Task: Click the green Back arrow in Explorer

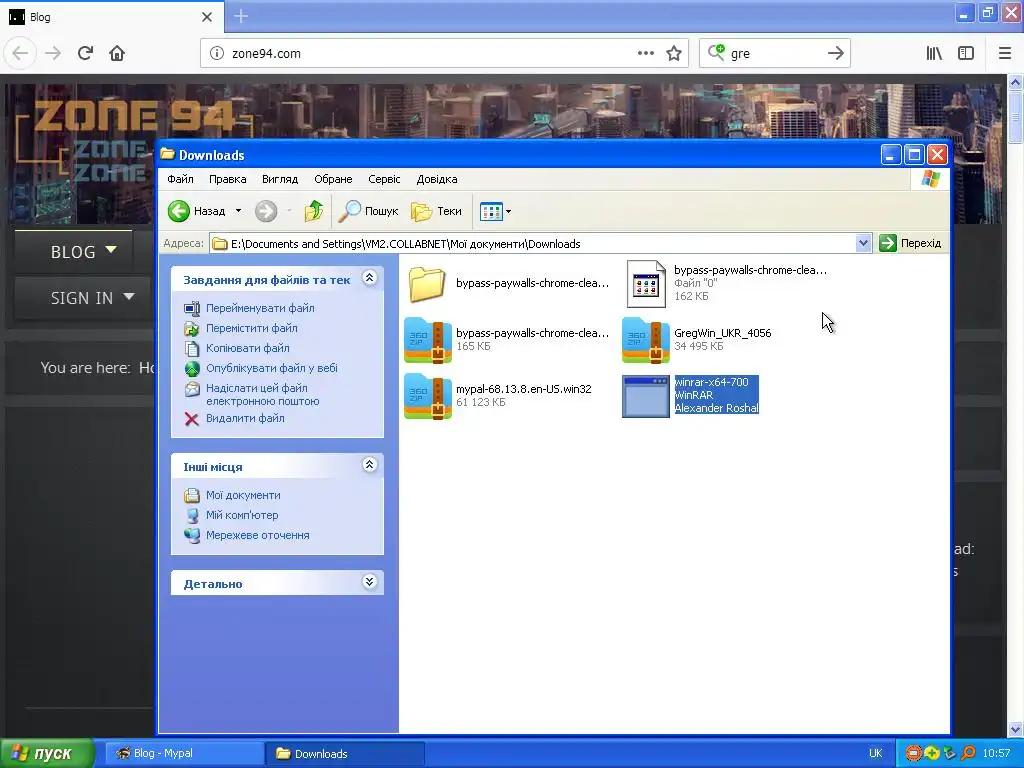Action: (179, 211)
